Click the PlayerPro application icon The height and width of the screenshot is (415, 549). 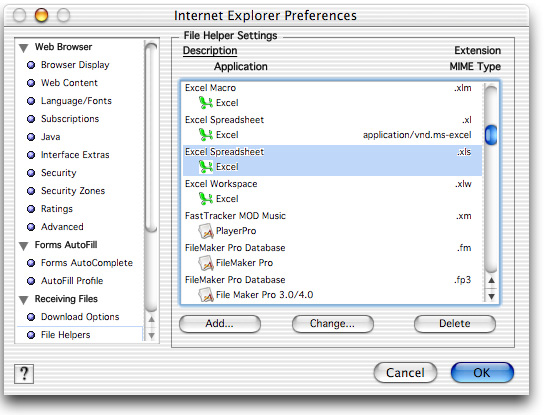[x=206, y=231]
